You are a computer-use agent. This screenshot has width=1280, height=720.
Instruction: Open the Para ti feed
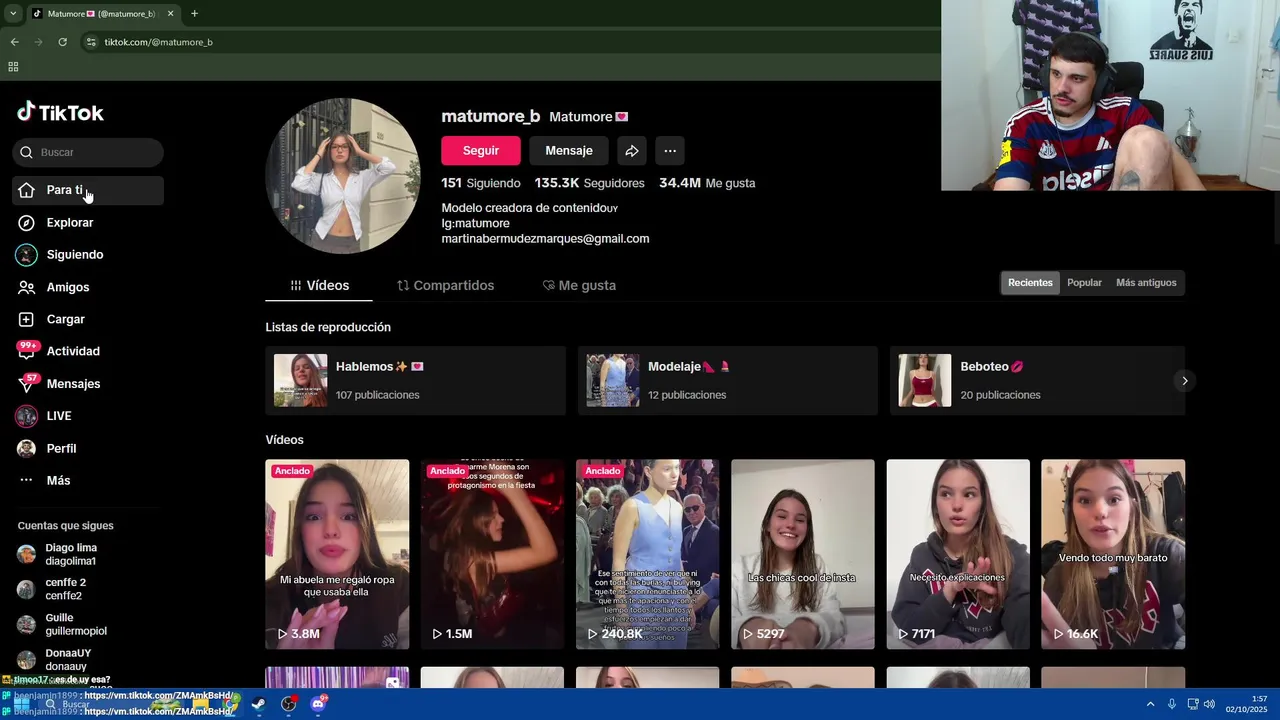click(x=88, y=190)
